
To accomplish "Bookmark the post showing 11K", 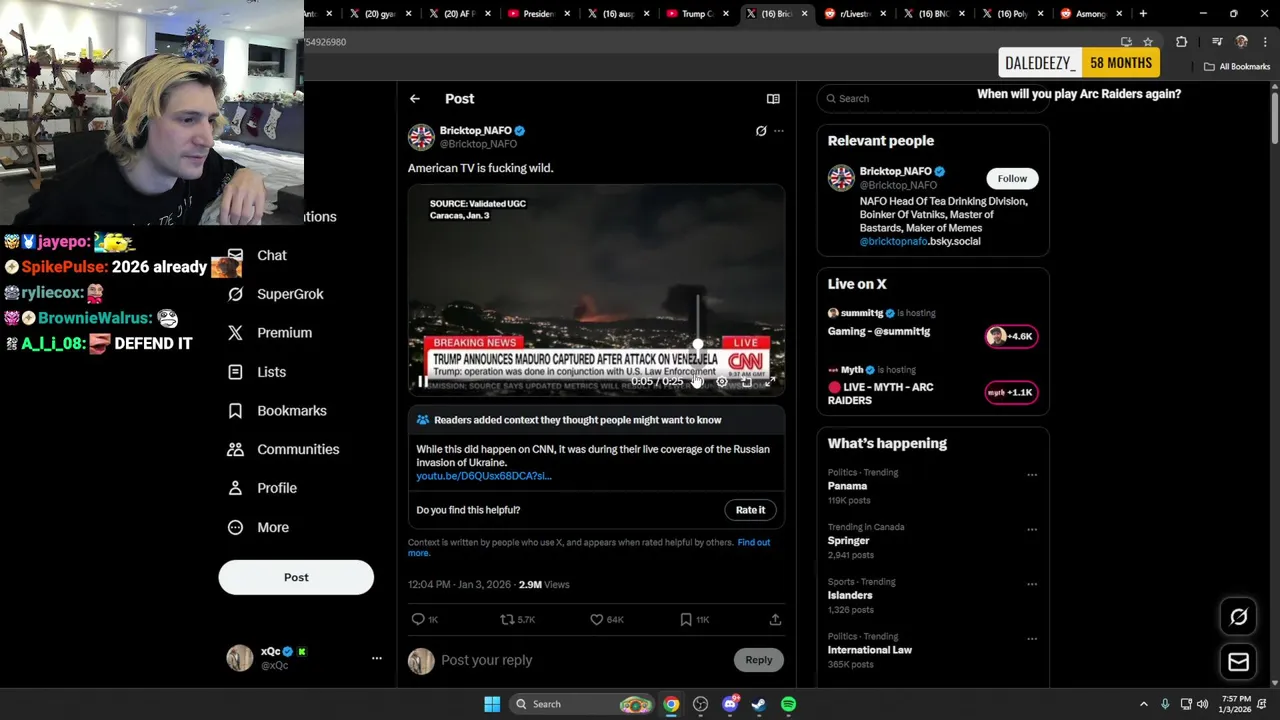I will pos(694,620).
